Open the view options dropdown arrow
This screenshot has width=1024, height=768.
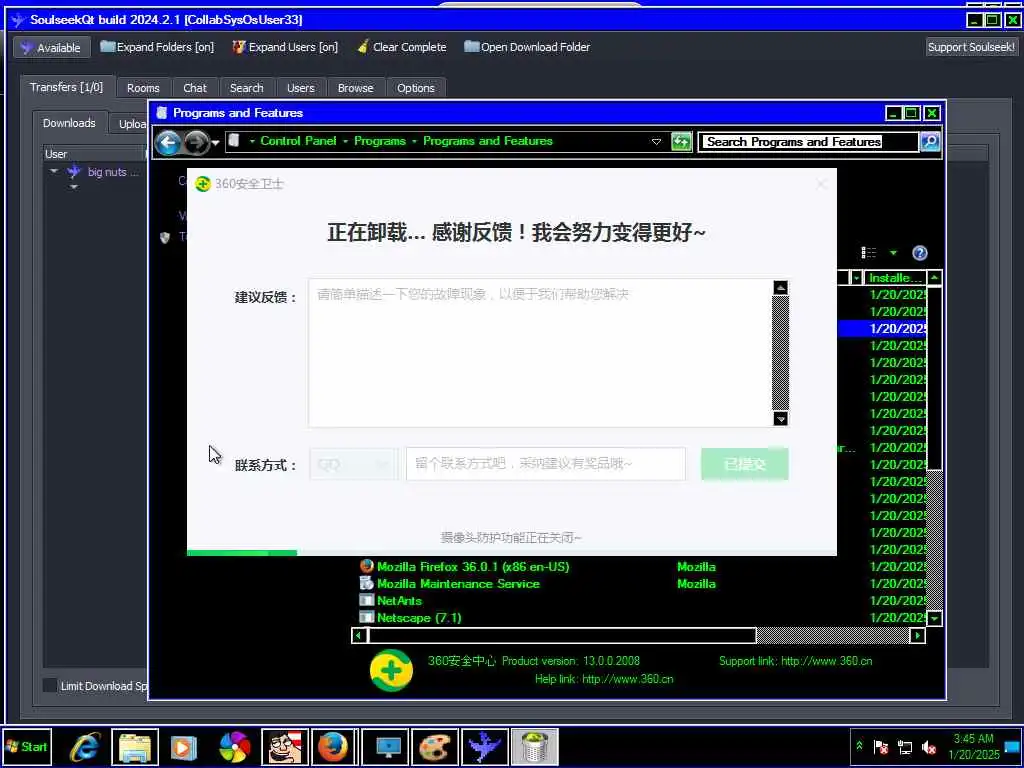click(893, 253)
